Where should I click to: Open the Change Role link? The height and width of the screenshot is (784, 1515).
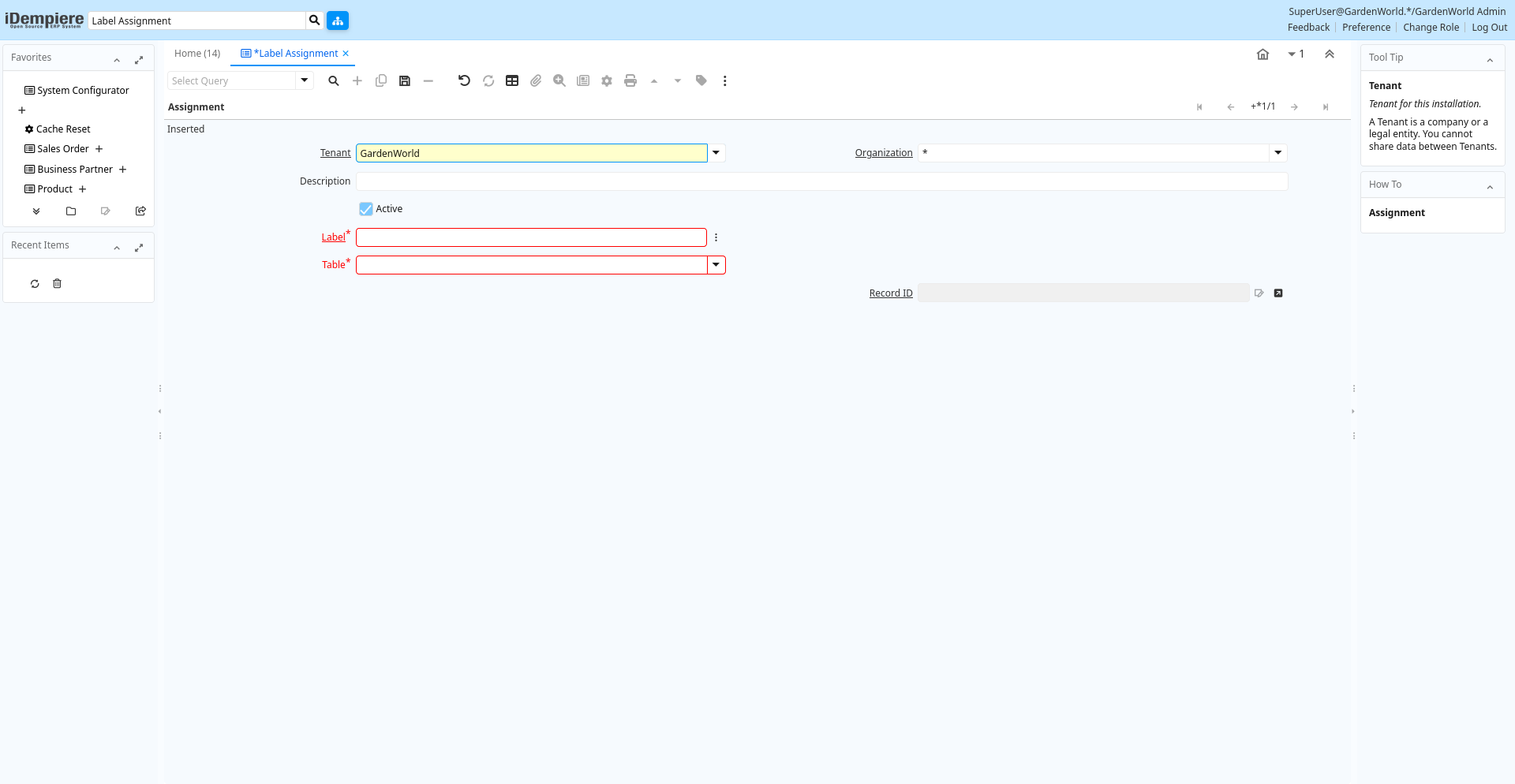1431,28
